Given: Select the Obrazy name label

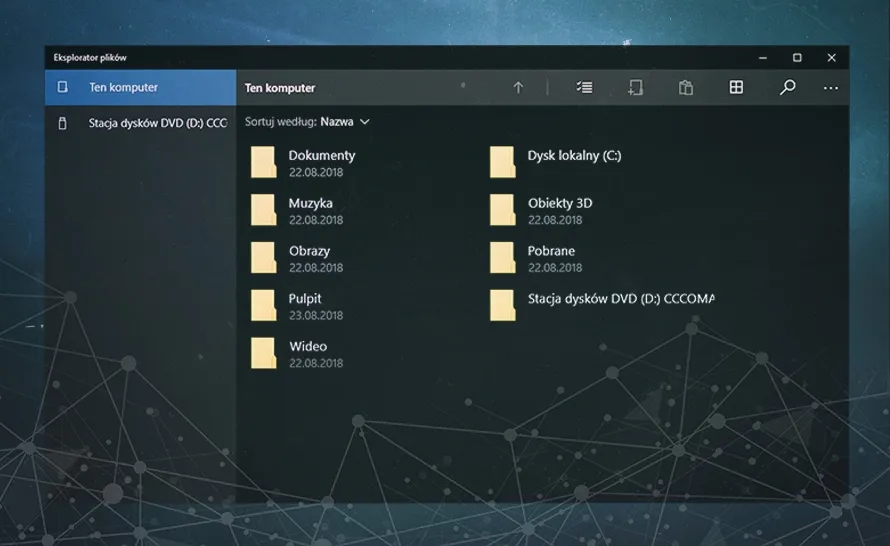Looking at the screenshot, I should [309, 251].
